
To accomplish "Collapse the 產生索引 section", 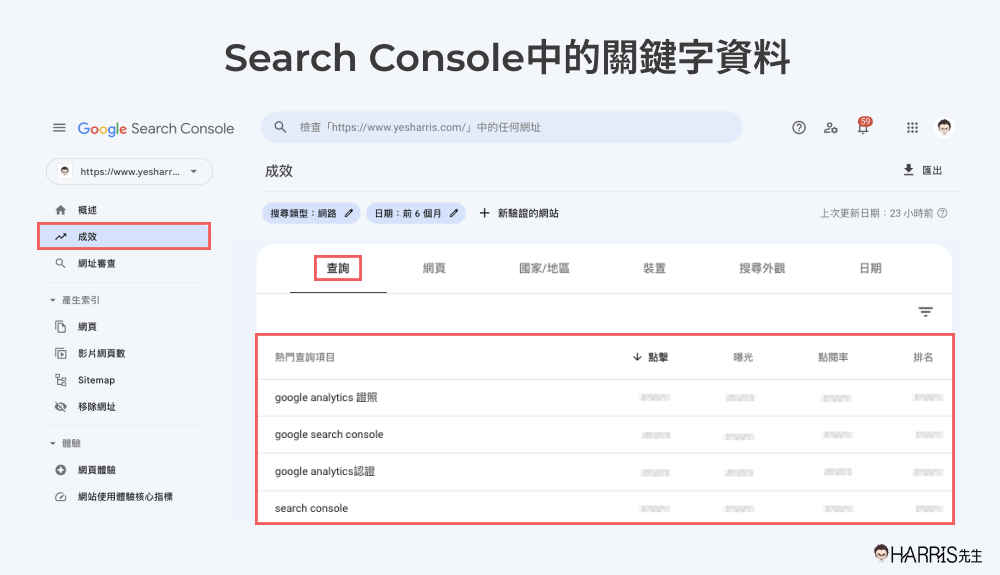I will pyautogui.click(x=75, y=300).
